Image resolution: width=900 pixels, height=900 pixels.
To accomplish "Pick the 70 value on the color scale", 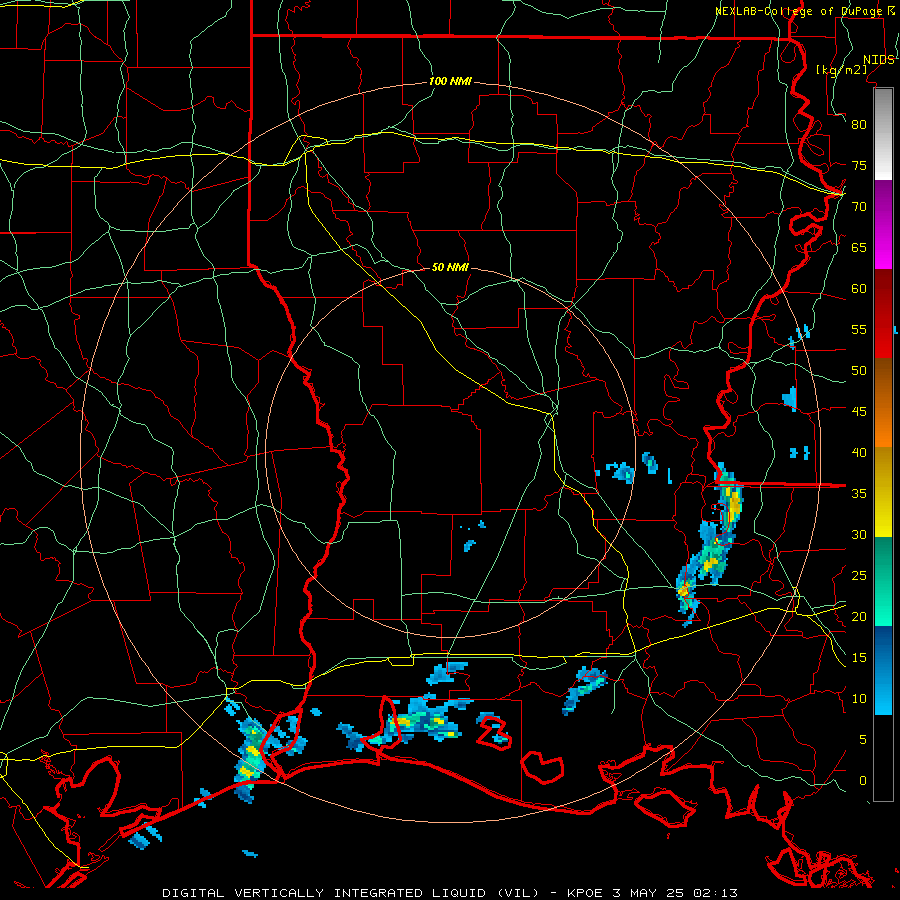I will [859, 207].
